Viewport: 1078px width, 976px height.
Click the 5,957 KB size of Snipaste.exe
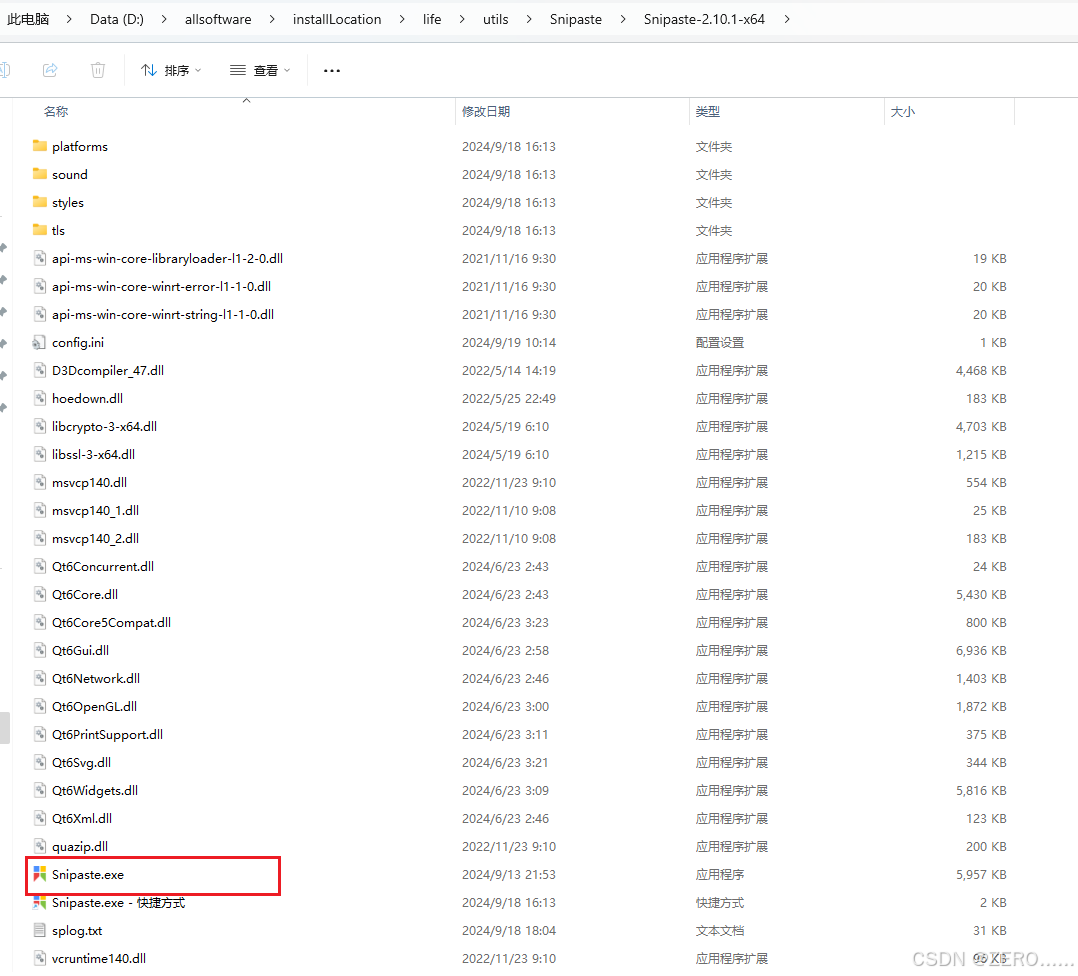click(x=981, y=874)
